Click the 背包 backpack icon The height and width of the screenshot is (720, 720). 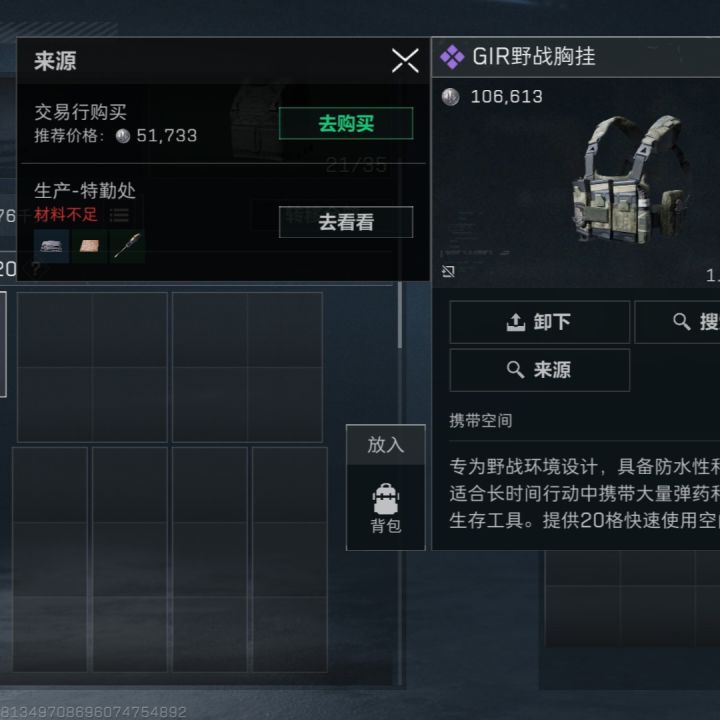pyautogui.click(x=386, y=508)
